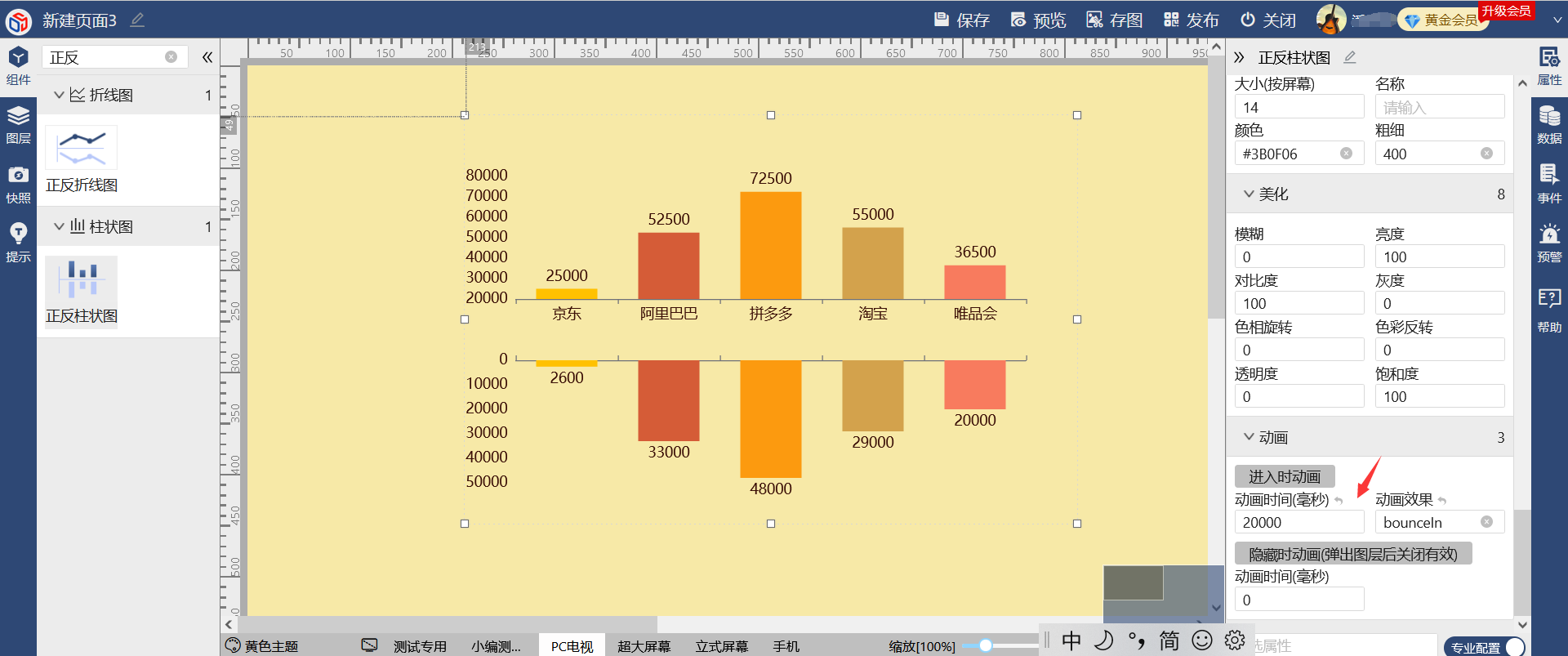Image resolution: width=1568 pixels, height=656 pixels.
Task: Open 预览 preview
Action: 1038,20
